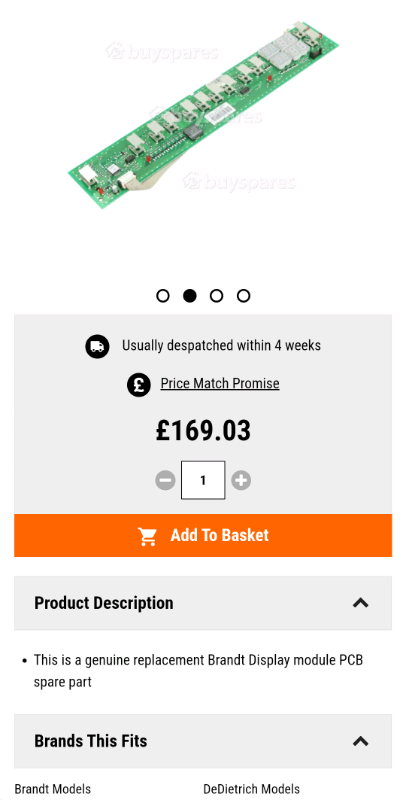Viewport: 406px width, 800px height.
Task: Collapse the Brands This Fits chevron
Action: click(x=361, y=740)
